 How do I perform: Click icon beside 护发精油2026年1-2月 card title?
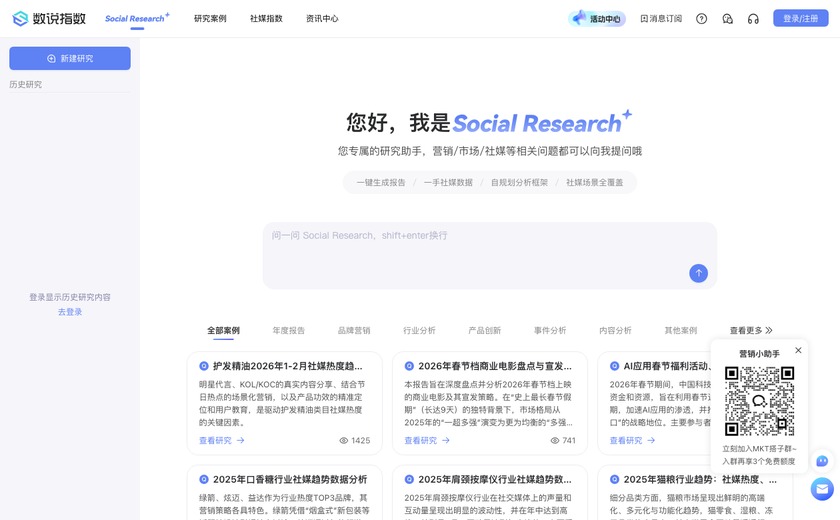coord(204,366)
